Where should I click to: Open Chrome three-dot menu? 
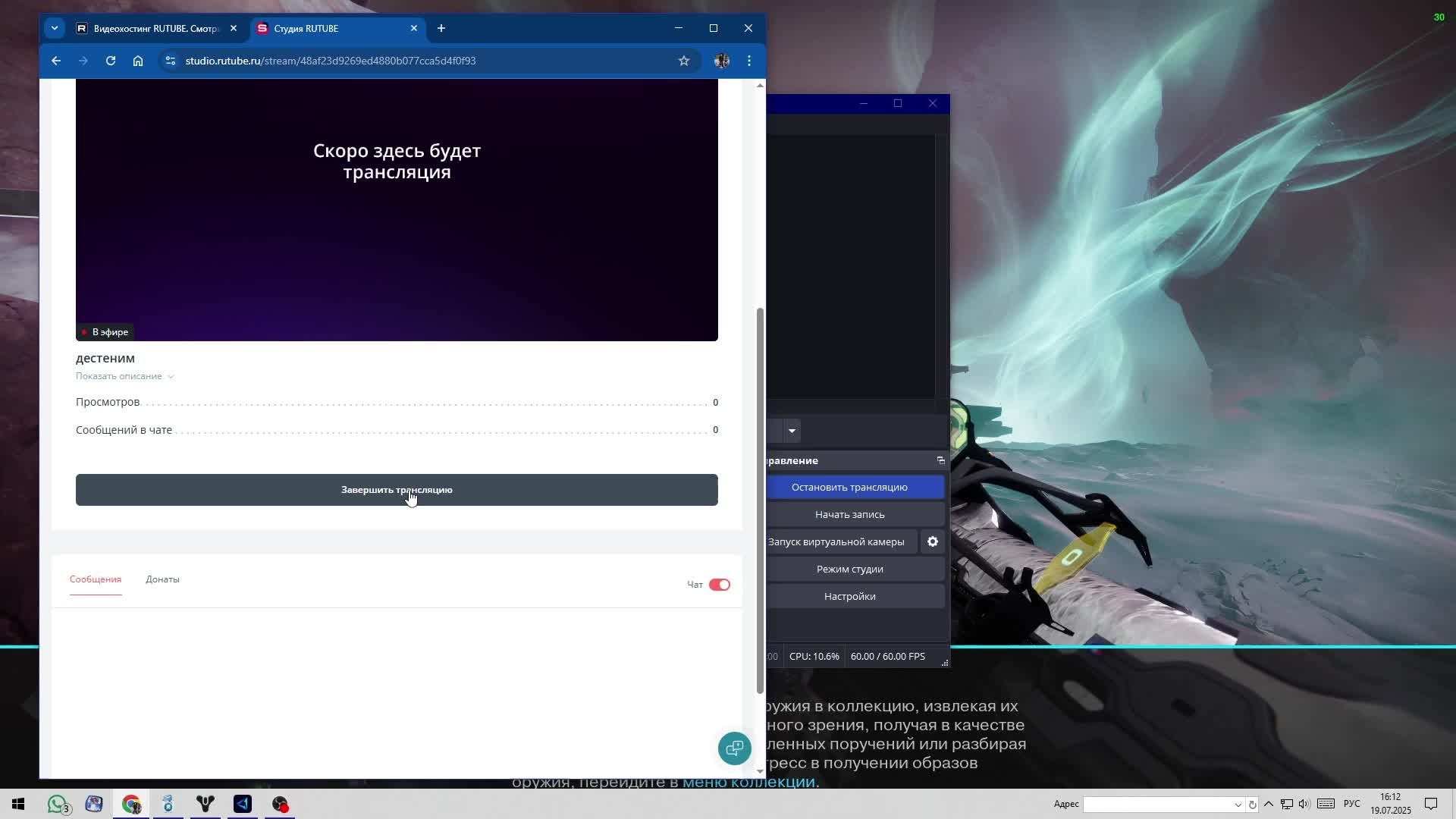(749, 61)
